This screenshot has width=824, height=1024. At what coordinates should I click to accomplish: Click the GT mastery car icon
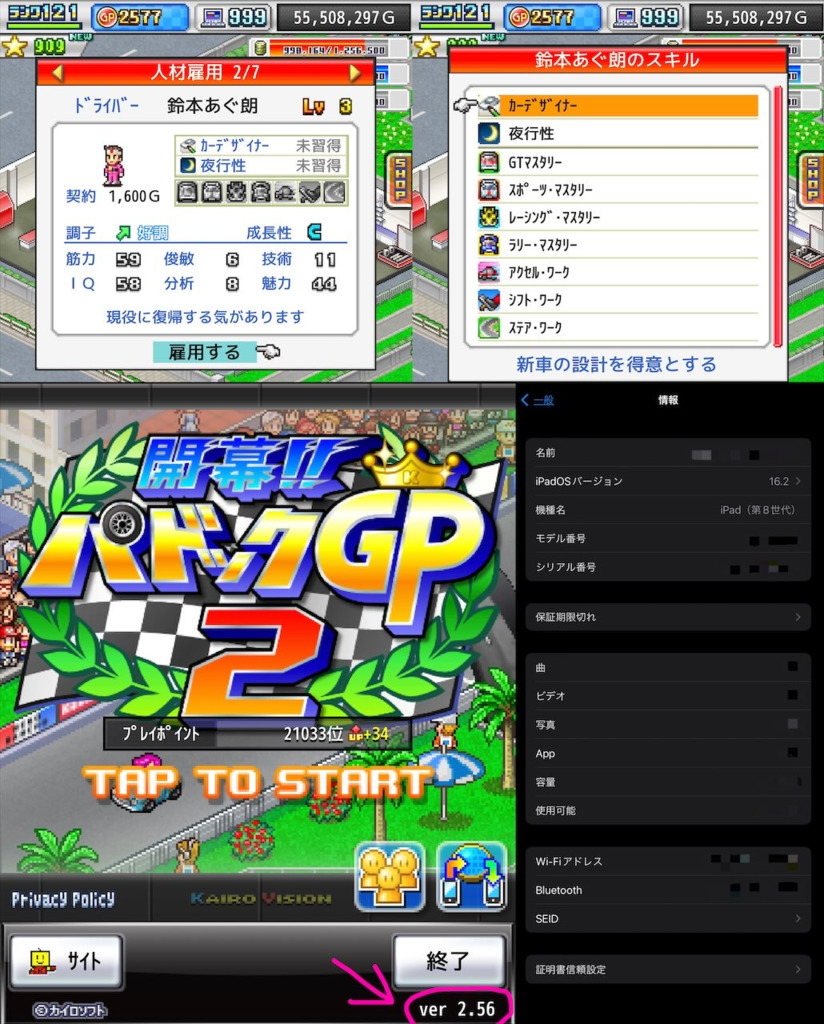[489, 161]
